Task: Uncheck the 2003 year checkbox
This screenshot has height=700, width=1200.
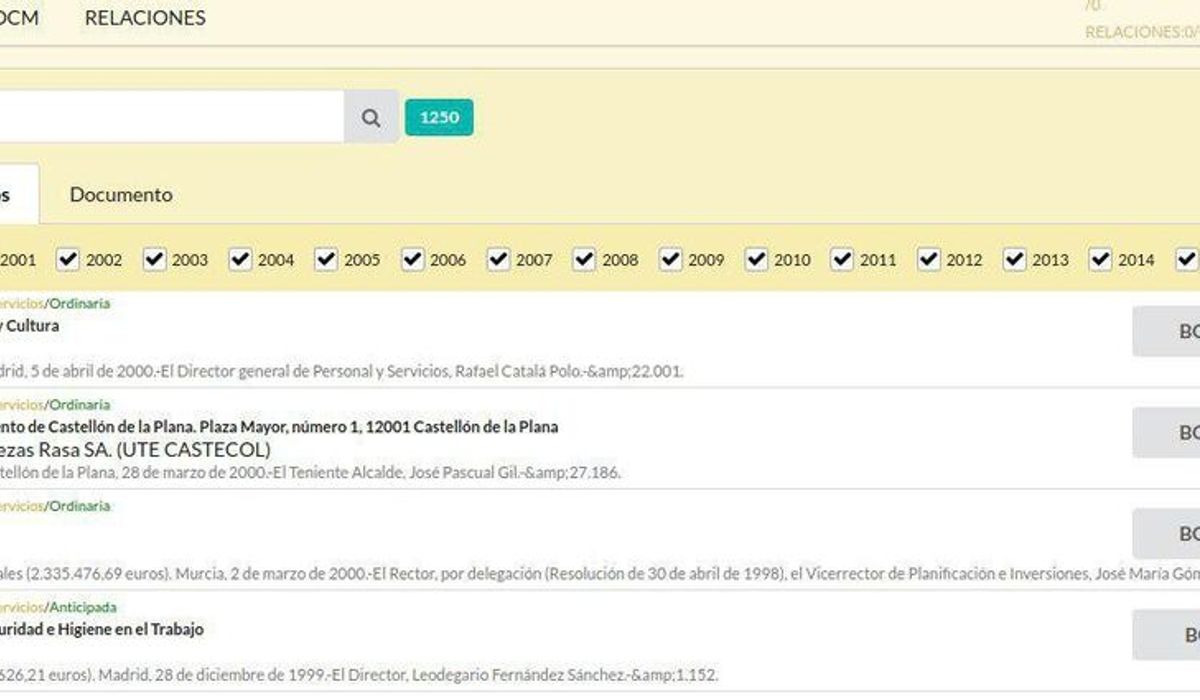Action: click(x=154, y=259)
